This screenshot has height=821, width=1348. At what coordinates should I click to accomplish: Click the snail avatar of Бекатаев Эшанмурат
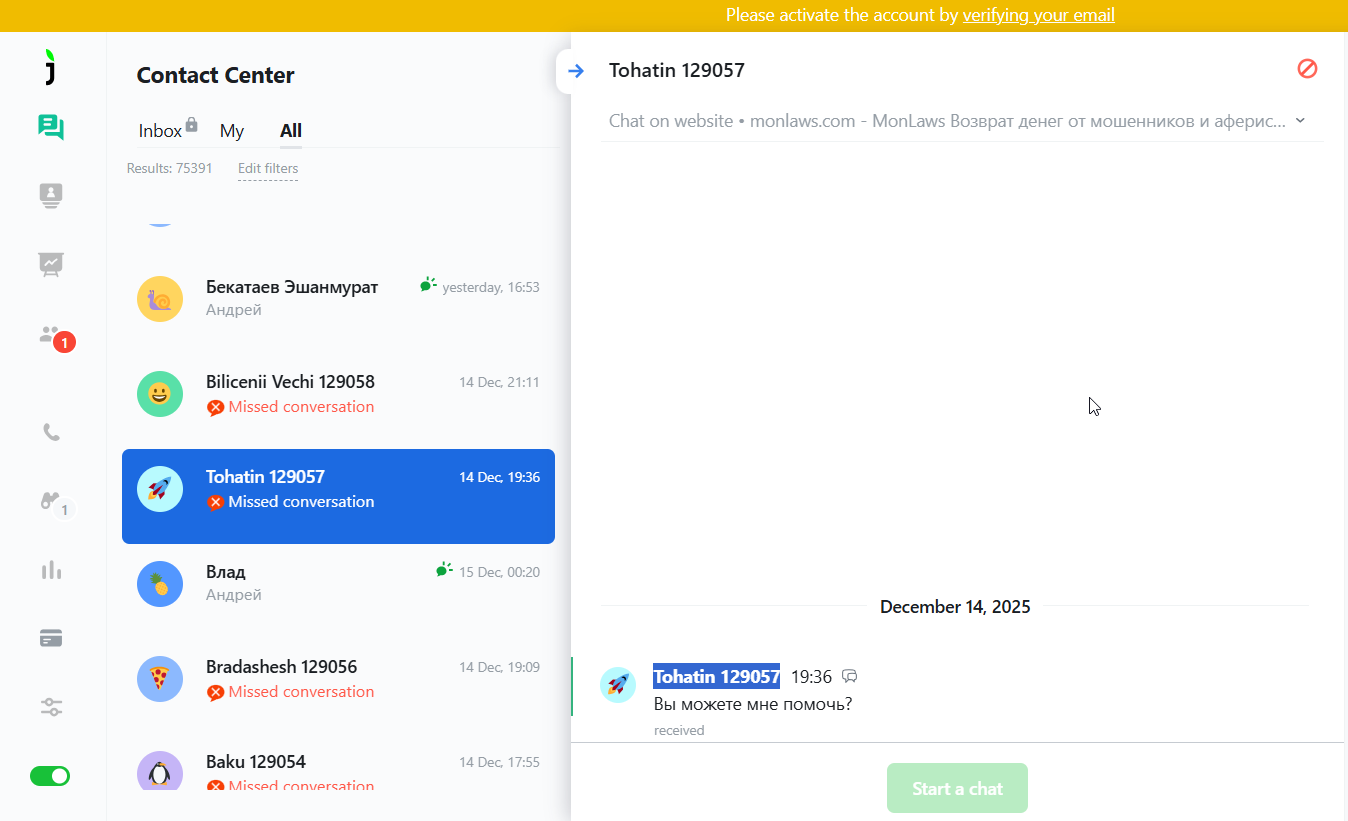160,299
